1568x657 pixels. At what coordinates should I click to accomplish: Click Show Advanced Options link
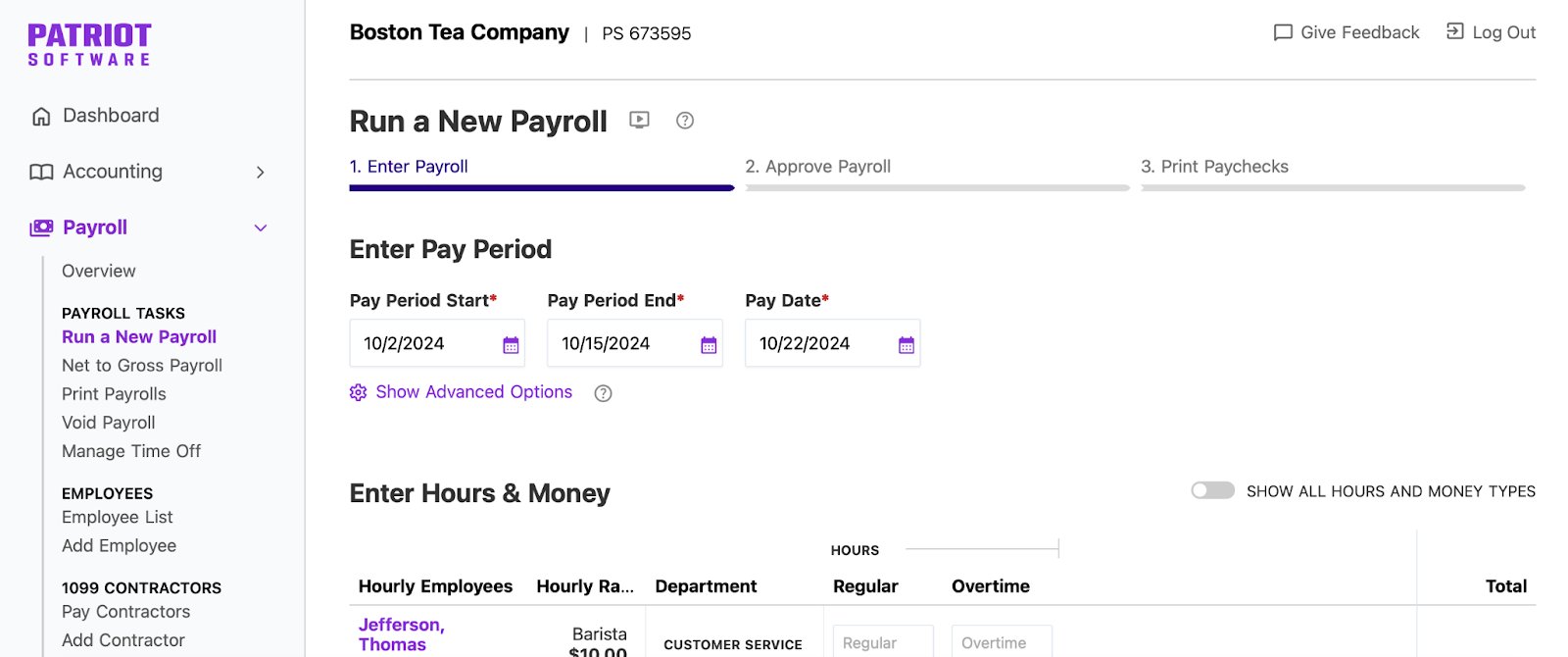pos(473,391)
